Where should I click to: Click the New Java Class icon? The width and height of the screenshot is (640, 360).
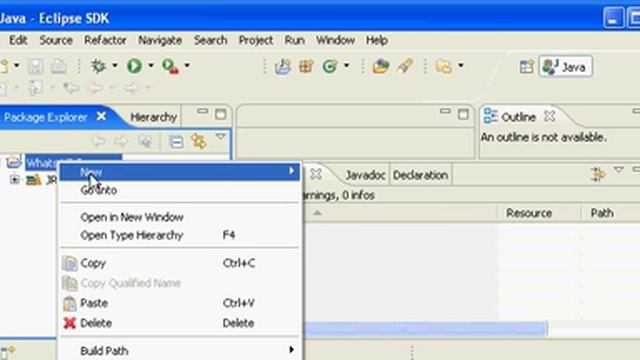pos(330,66)
